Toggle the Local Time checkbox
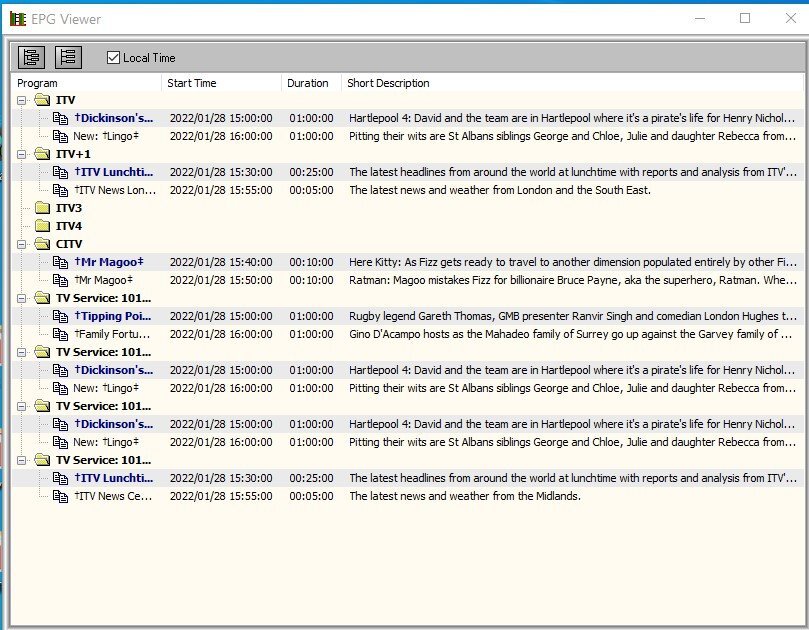 pyautogui.click(x=114, y=57)
